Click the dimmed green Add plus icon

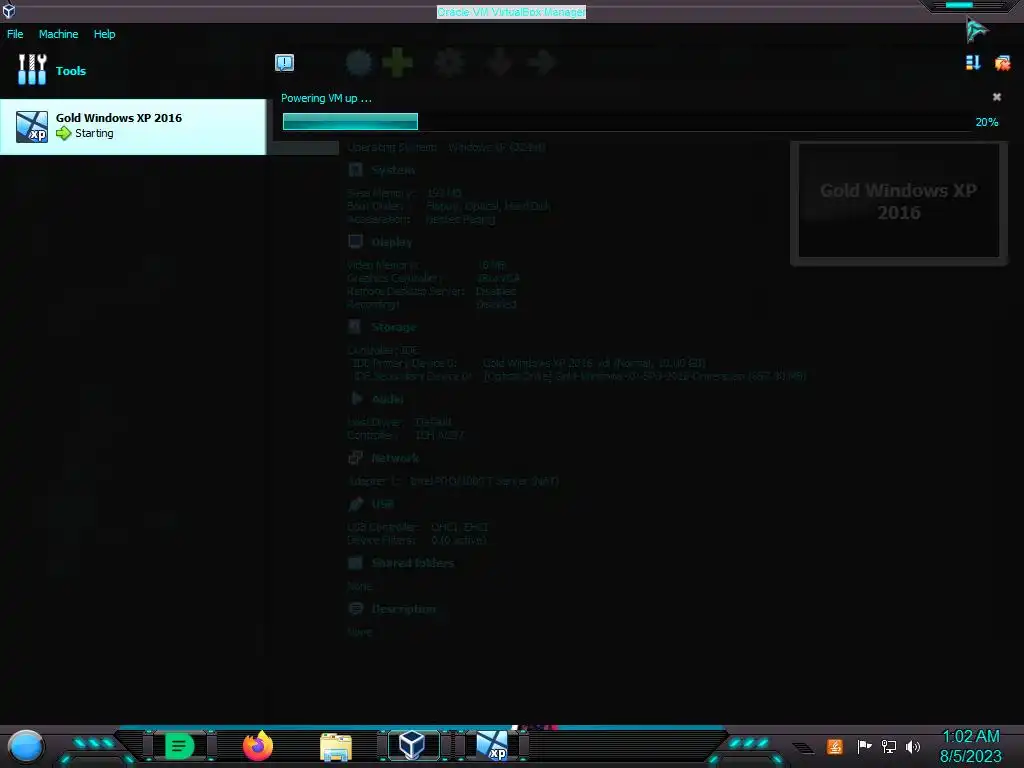[397, 63]
